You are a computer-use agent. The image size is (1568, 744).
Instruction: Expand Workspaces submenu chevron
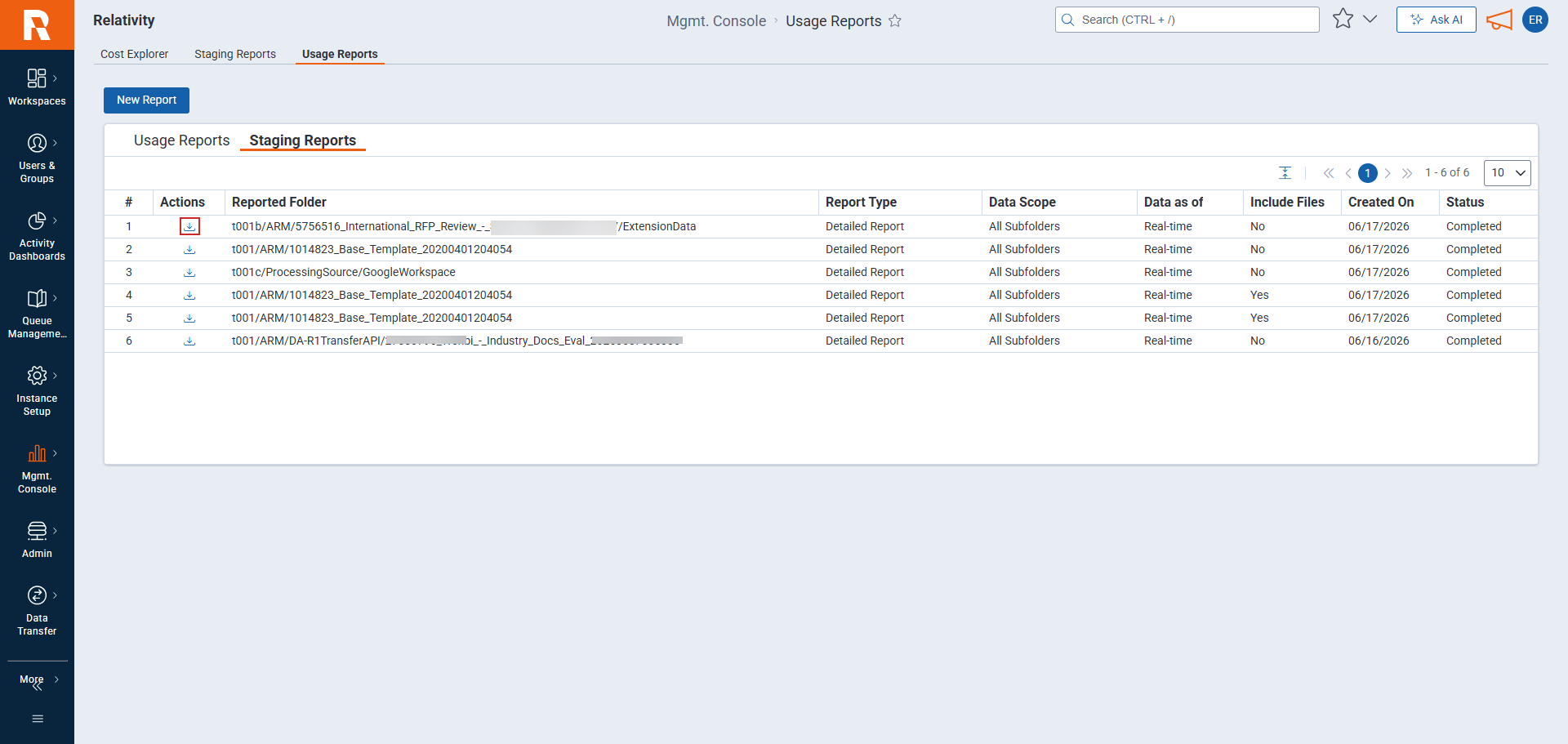point(55,78)
